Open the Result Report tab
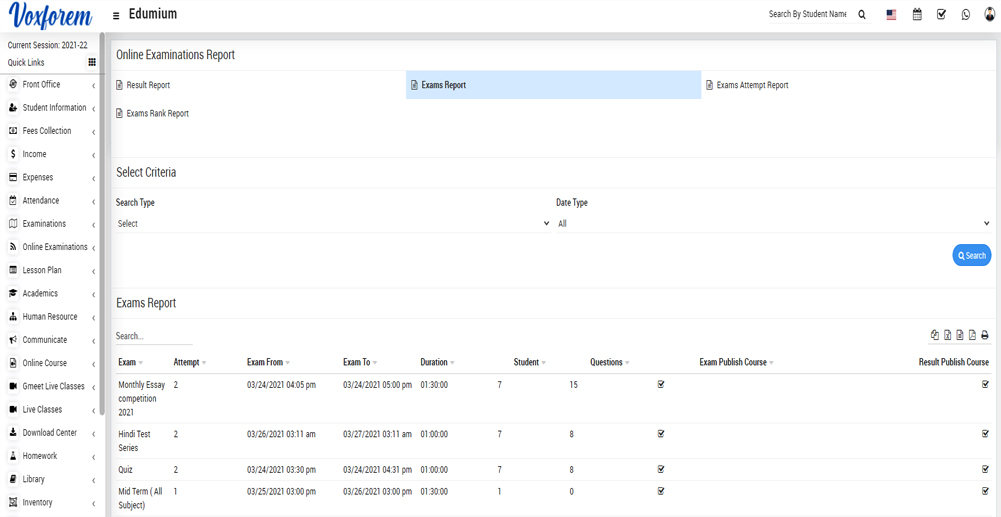Viewport: 1001px width, 517px height. (x=148, y=85)
